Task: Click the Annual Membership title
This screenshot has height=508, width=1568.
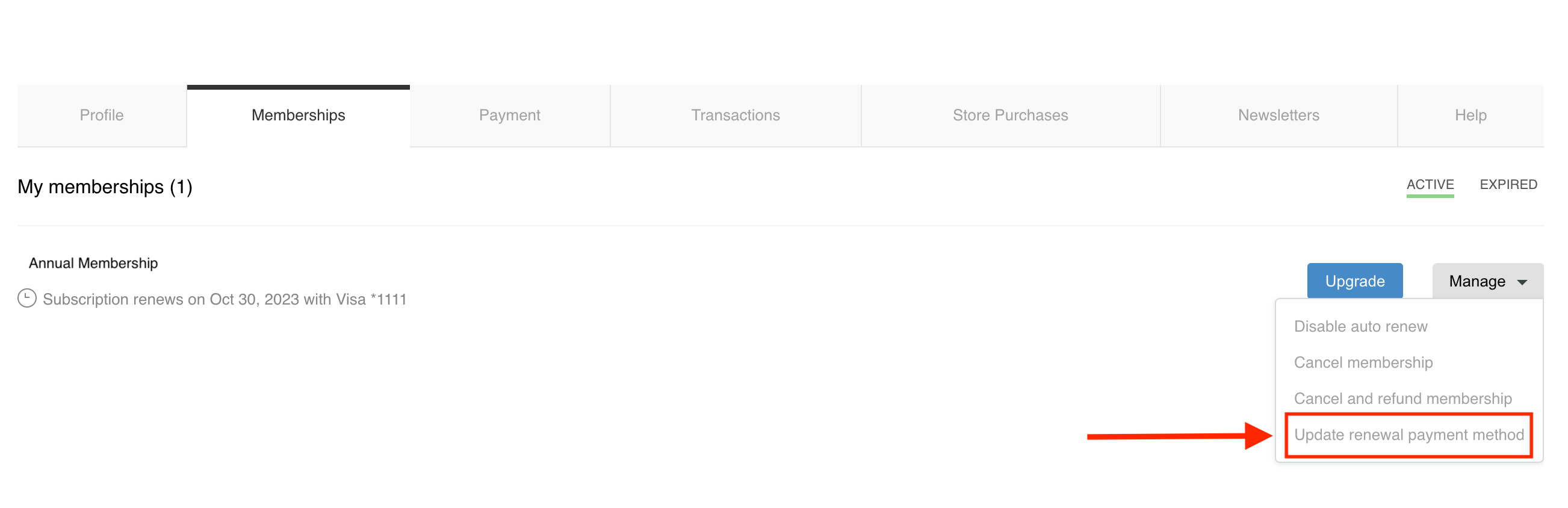Action: [93, 263]
